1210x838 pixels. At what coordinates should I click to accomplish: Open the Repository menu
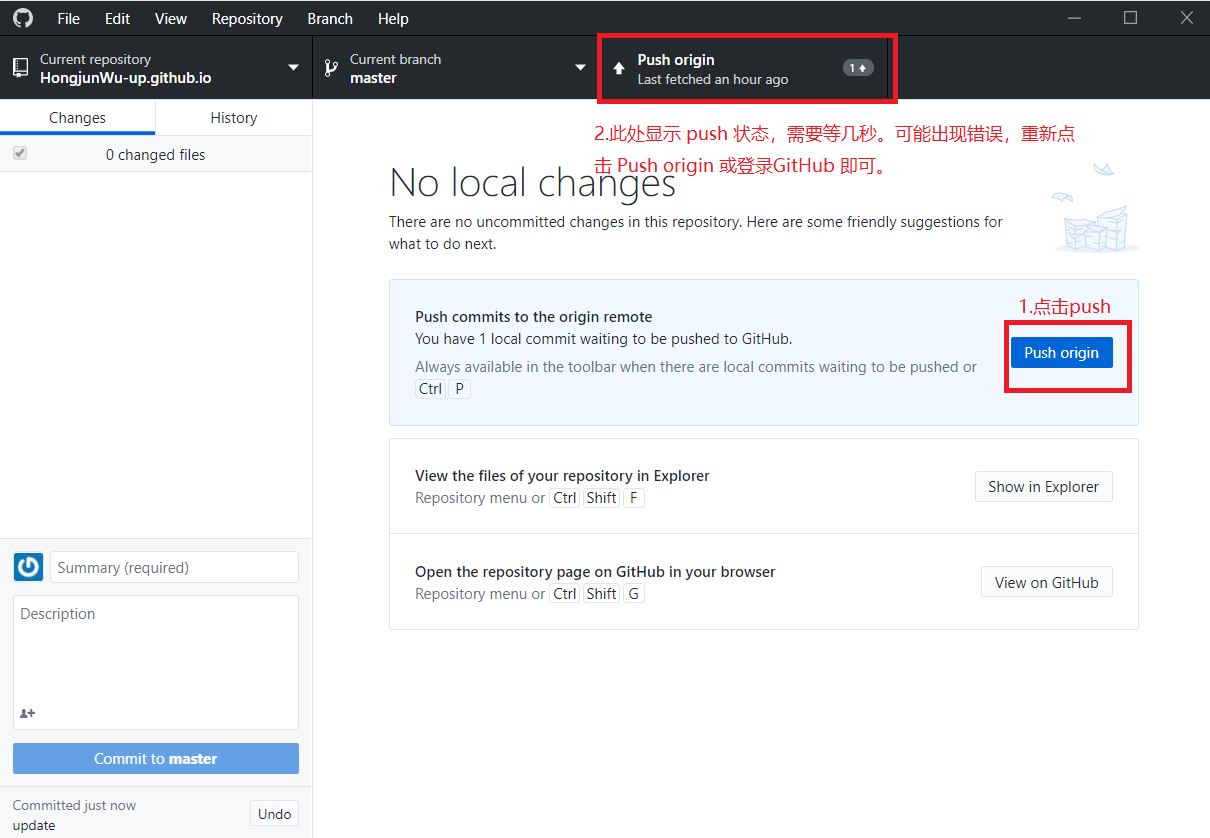[247, 19]
